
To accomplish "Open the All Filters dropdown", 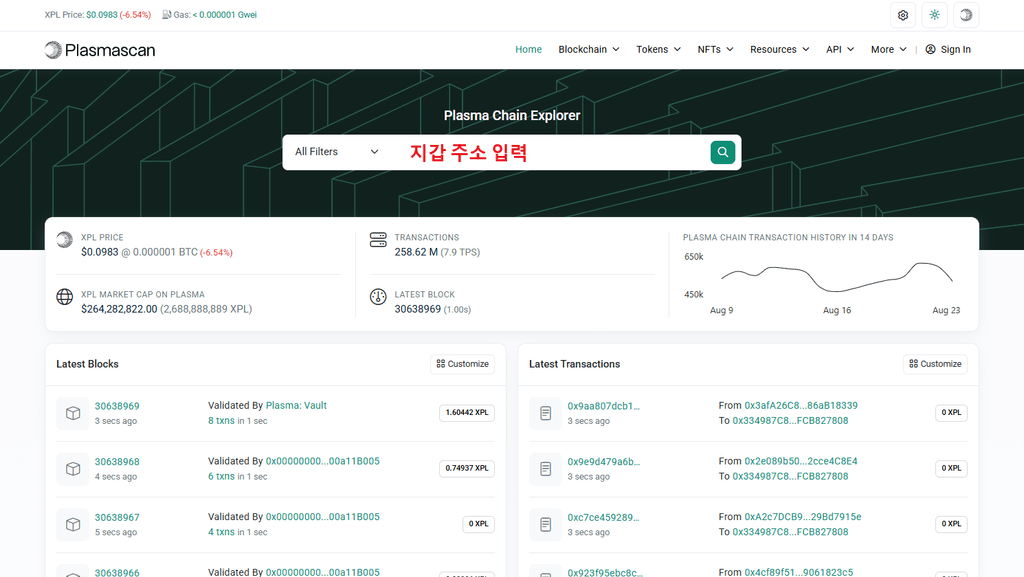I will (336, 152).
